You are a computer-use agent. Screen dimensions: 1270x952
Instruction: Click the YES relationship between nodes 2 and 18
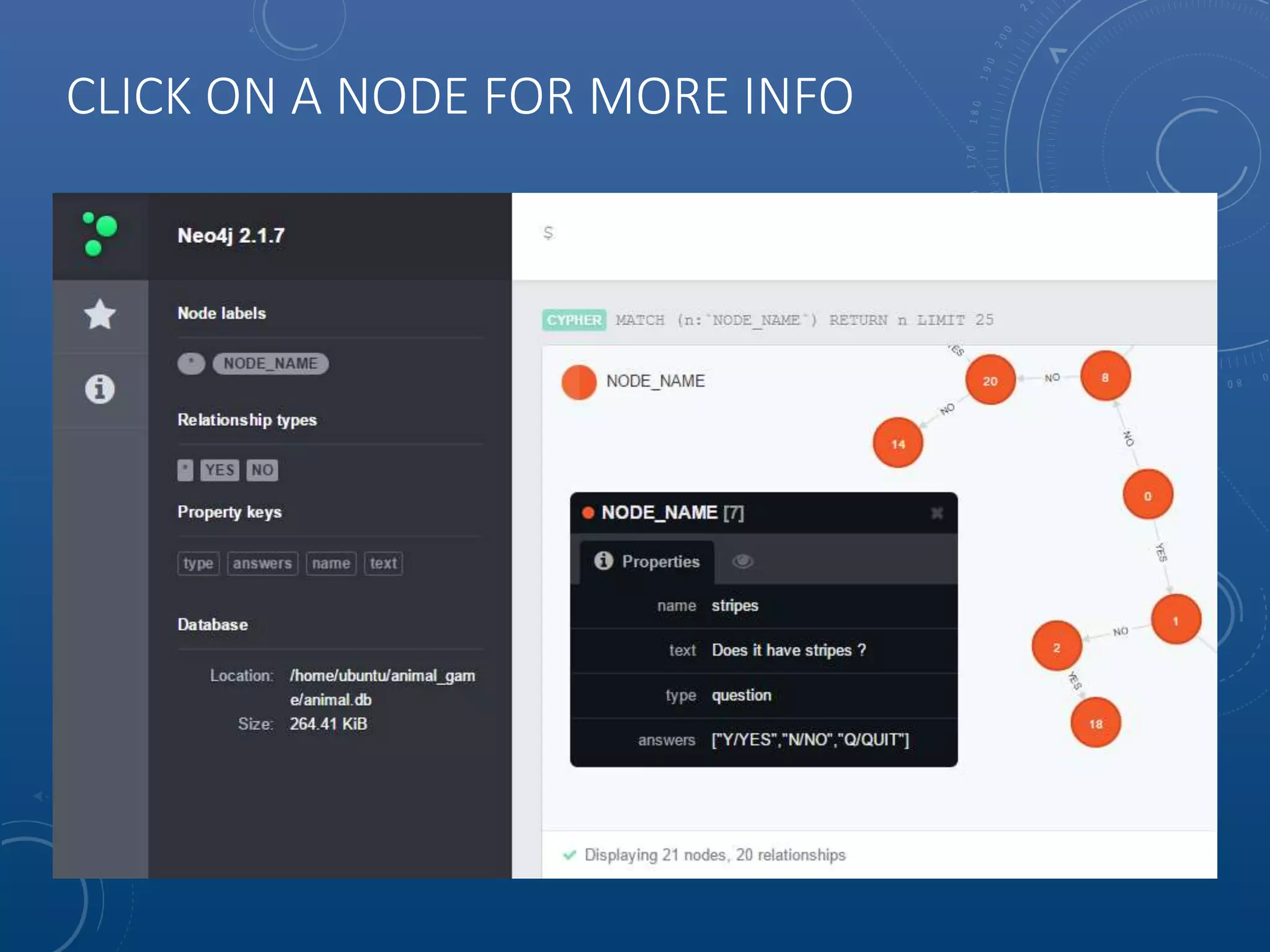[x=1075, y=681]
